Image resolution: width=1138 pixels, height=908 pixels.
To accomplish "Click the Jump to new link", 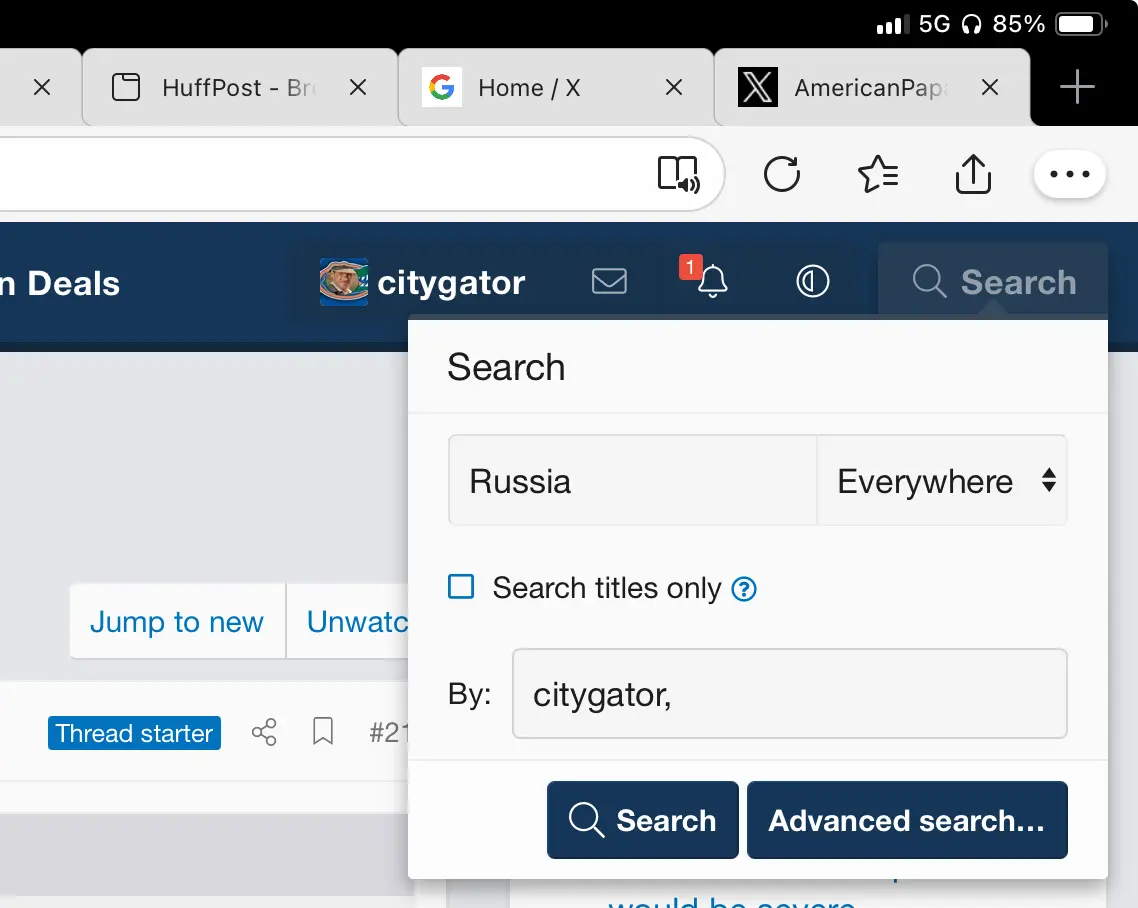I will (177, 622).
